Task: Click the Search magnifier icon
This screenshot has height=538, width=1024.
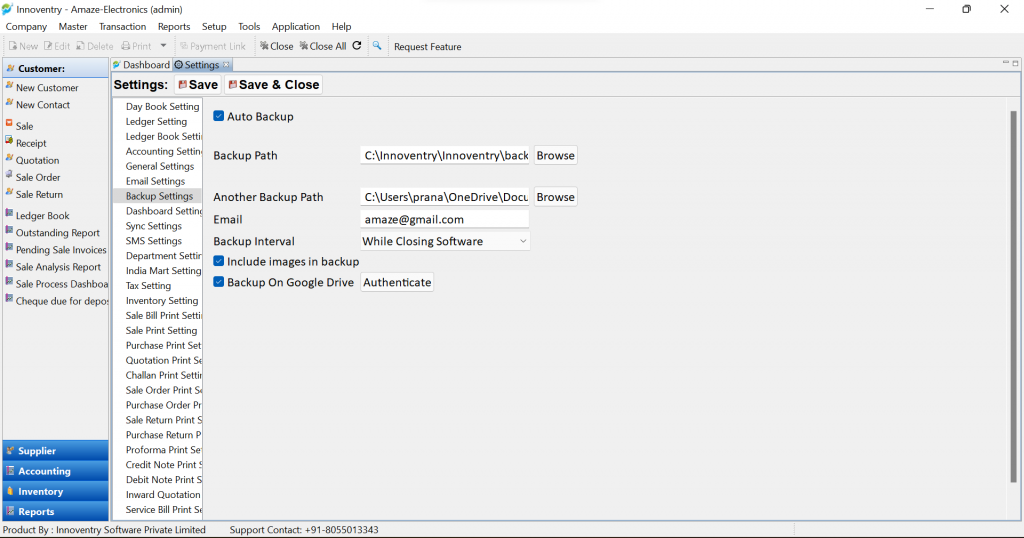Action: pos(377,46)
